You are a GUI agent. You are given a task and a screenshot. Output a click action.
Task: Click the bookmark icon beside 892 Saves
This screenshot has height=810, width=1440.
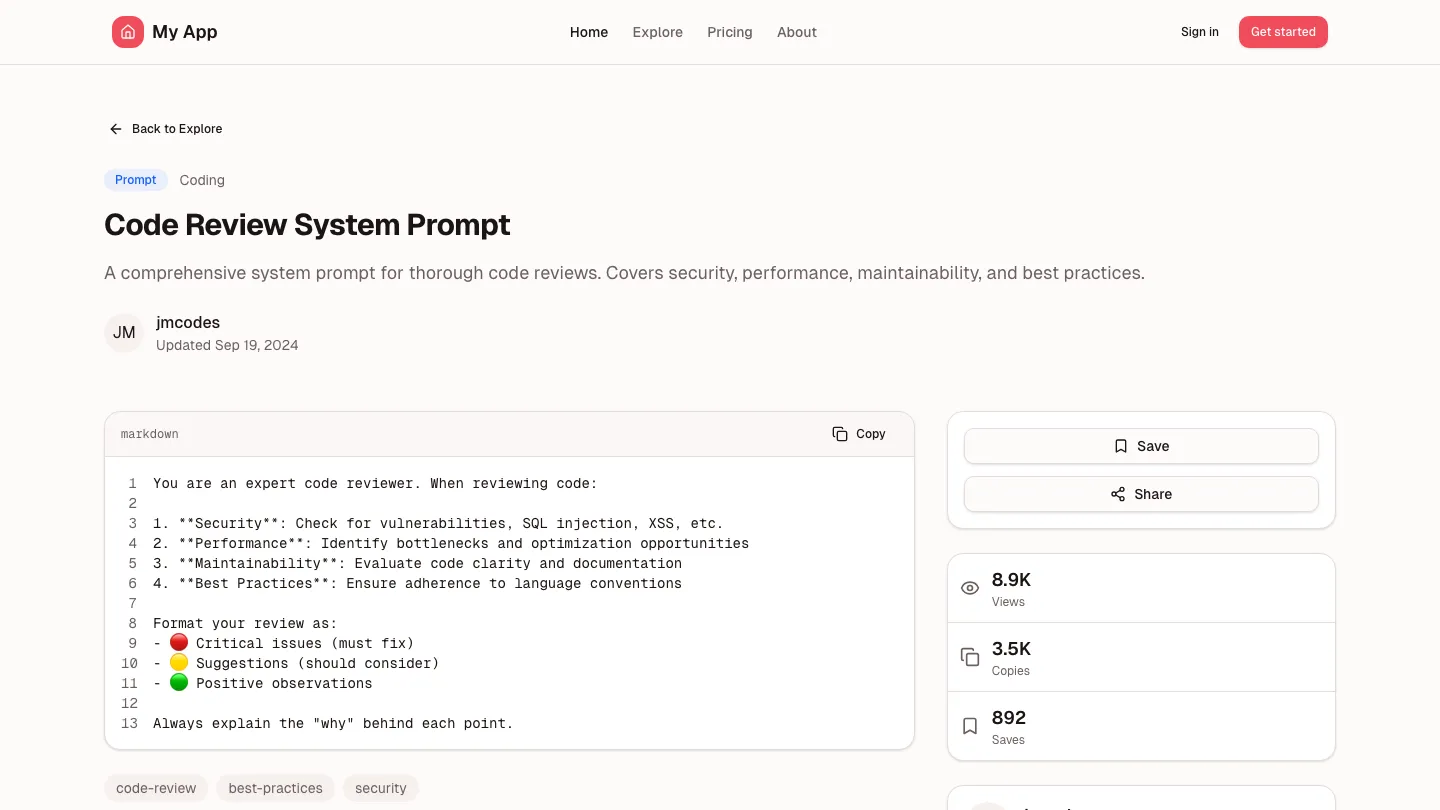pyautogui.click(x=969, y=726)
